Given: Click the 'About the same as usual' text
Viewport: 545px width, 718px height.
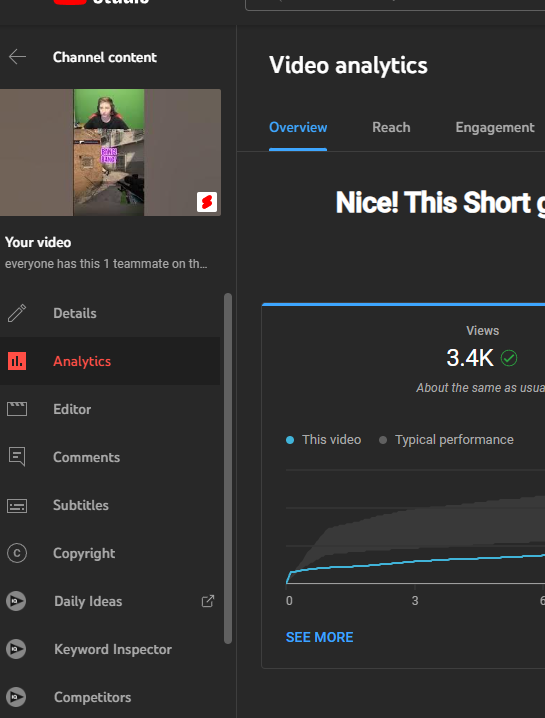Looking at the screenshot, I should click(x=480, y=388).
